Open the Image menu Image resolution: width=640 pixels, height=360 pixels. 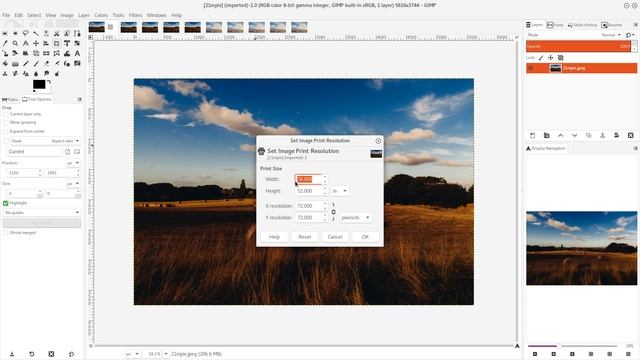pyautogui.click(x=67, y=15)
